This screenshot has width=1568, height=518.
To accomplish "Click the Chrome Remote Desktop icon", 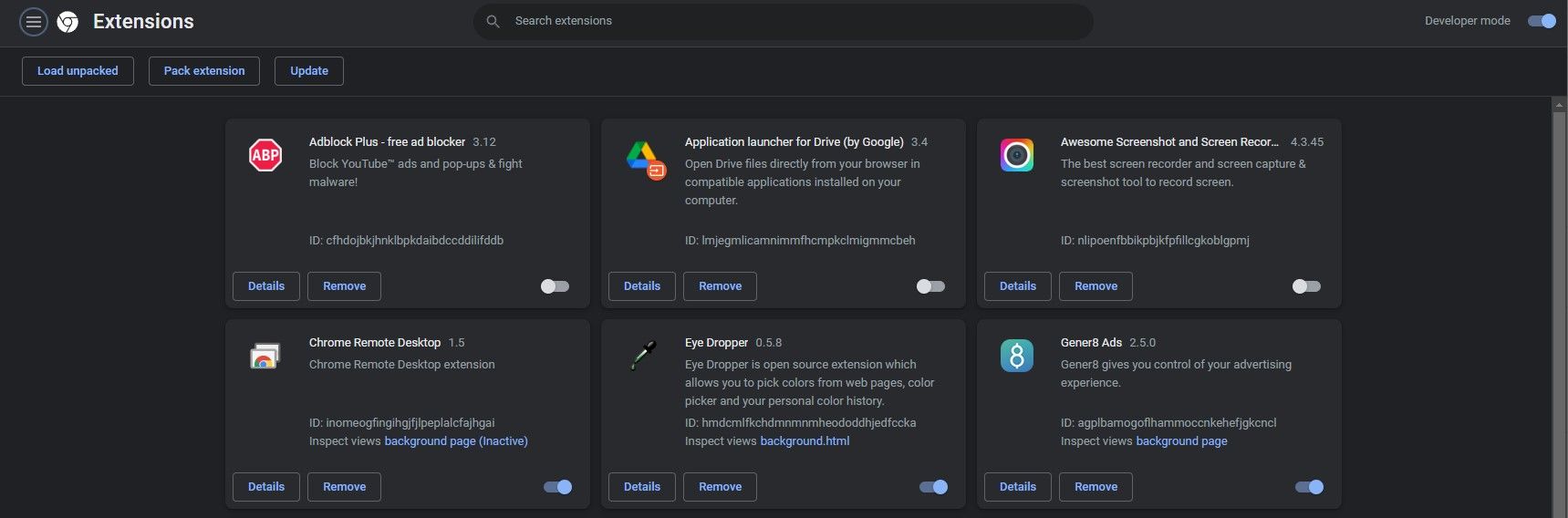I will 265,356.
